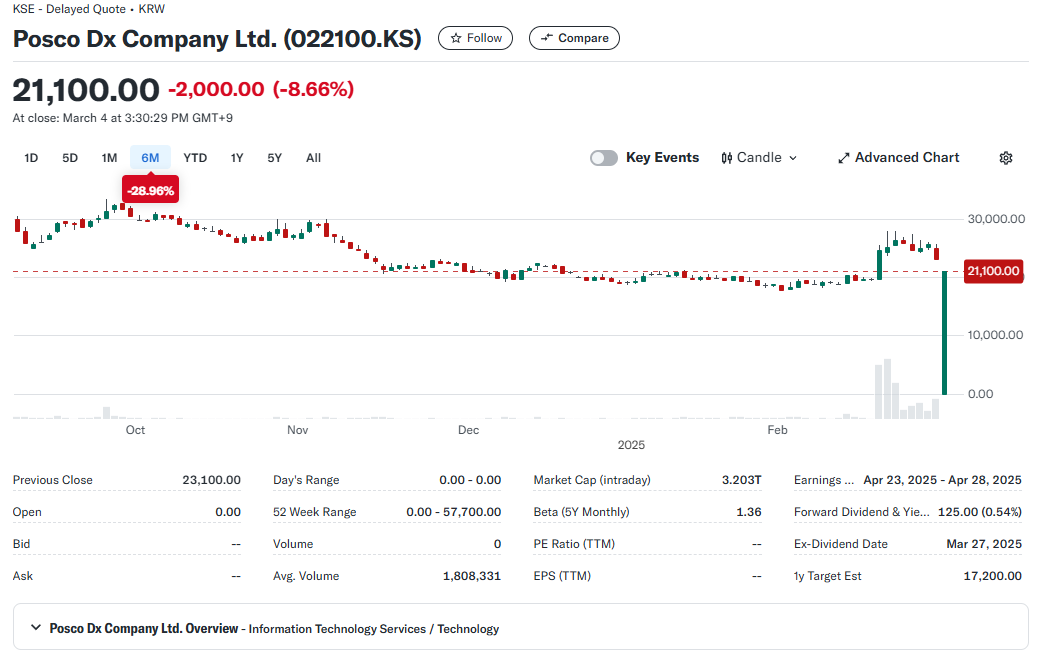This screenshot has width=1038, height=659.
Task: Select the 1M time range tab
Action: [109, 158]
